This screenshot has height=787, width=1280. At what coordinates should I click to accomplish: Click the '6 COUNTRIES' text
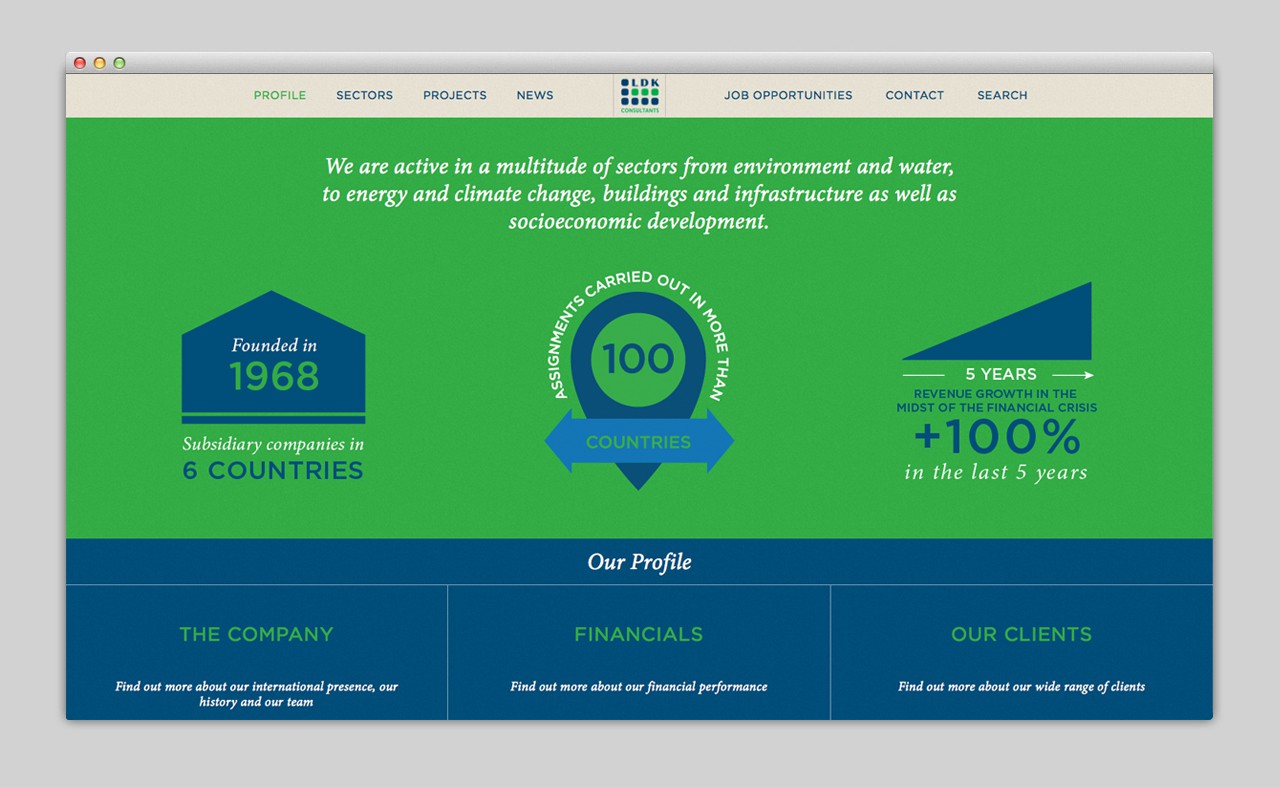click(273, 470)
